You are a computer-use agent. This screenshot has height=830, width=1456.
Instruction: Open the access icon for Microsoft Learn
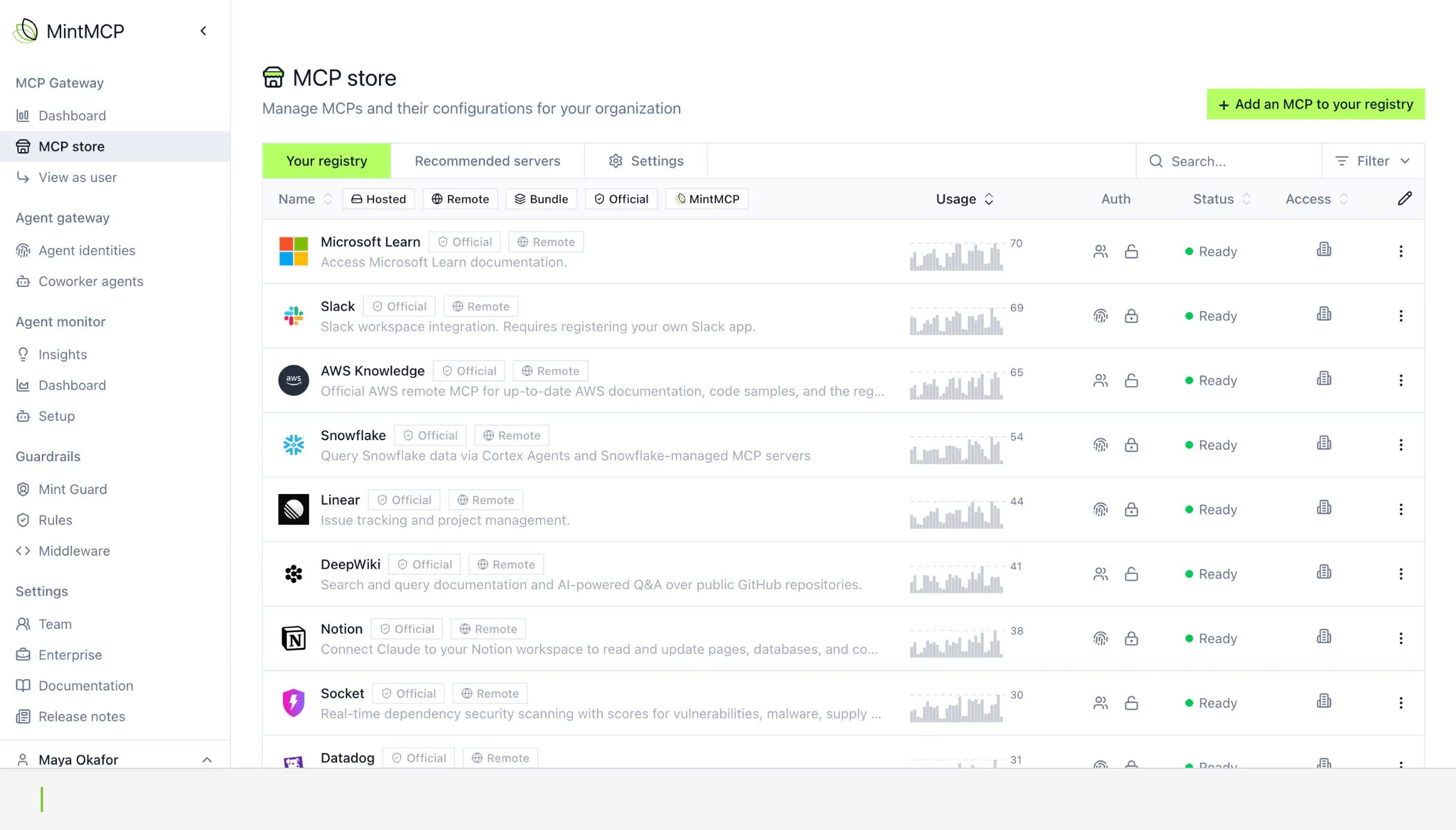point(1324,250)
